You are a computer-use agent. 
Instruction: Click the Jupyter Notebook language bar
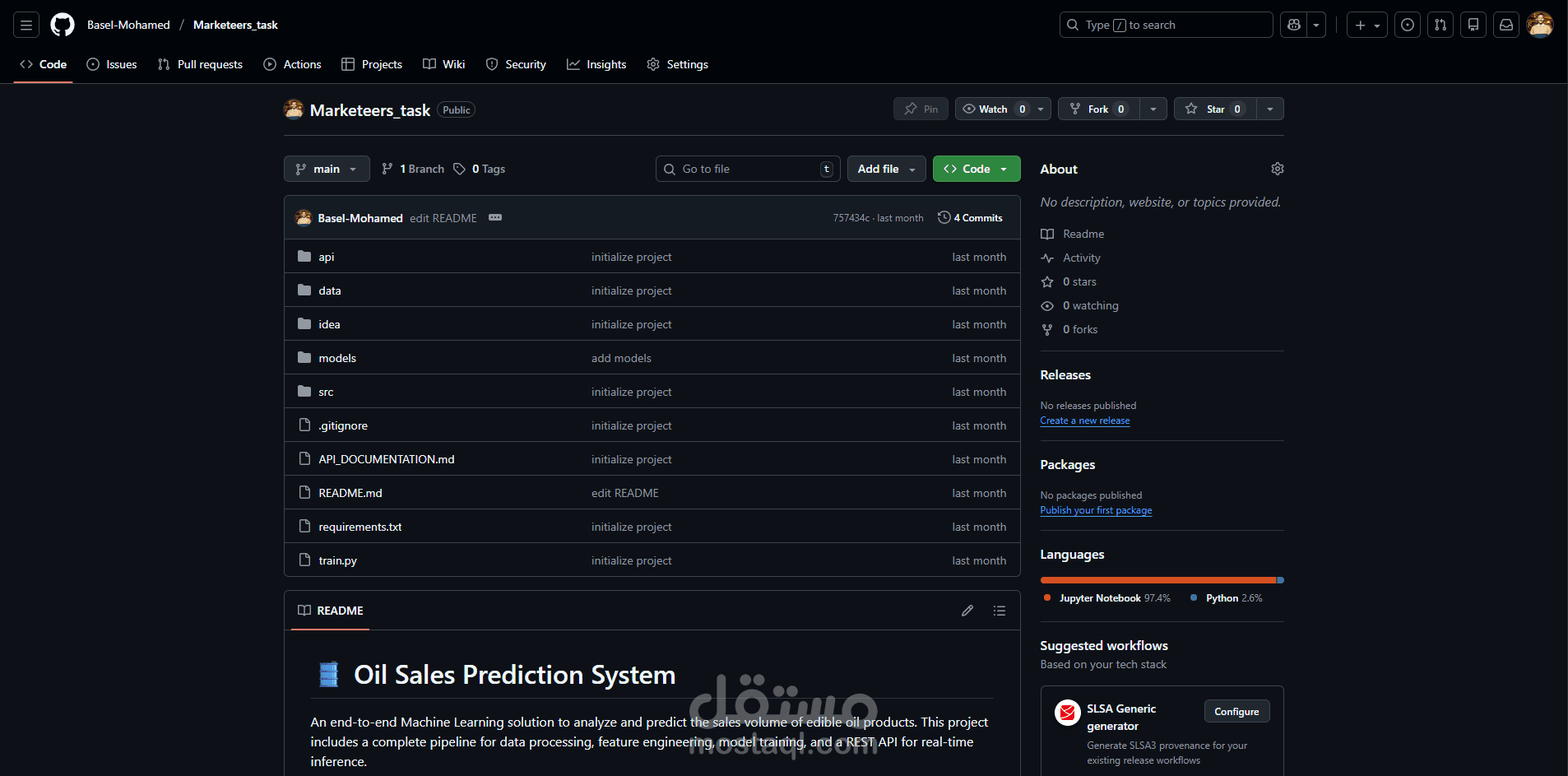click(1152, 579)
